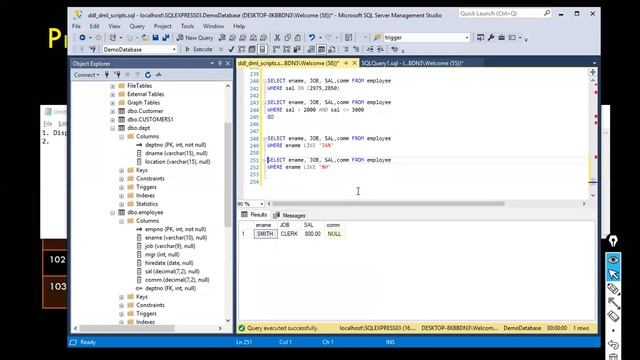The height and width of the screenshot is (360, 640).
Task: Click the NULL comm cell
Action: tap(334, 234)
